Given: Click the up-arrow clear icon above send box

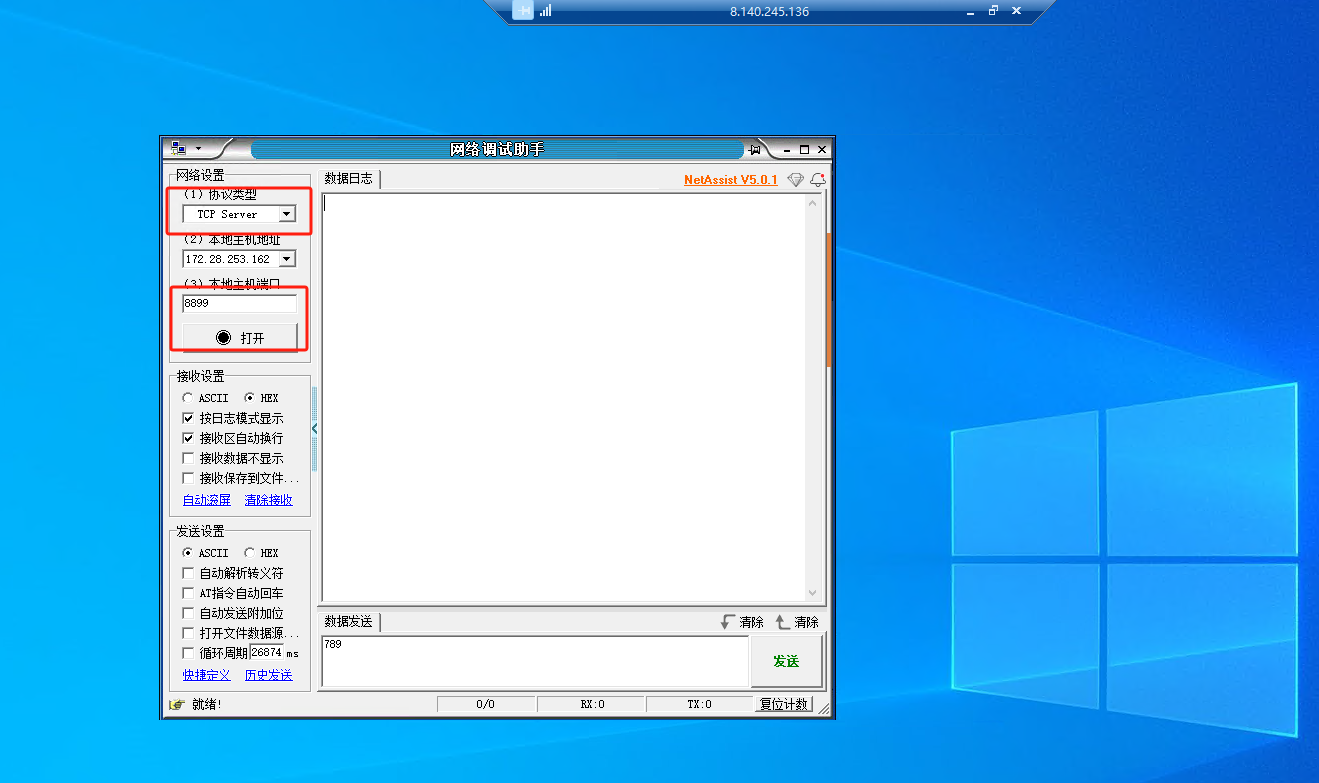Looking at the screenshot, I should coord(783,622).
